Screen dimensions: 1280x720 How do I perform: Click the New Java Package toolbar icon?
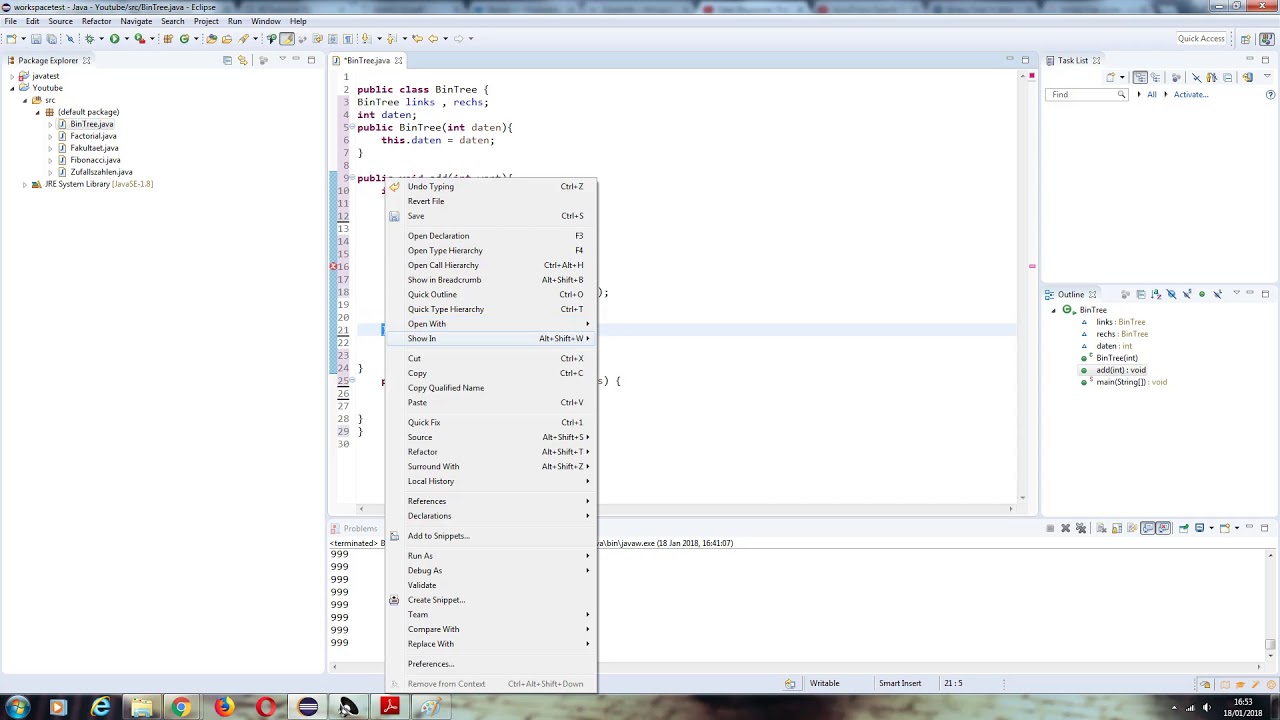[x=168, y=39]
